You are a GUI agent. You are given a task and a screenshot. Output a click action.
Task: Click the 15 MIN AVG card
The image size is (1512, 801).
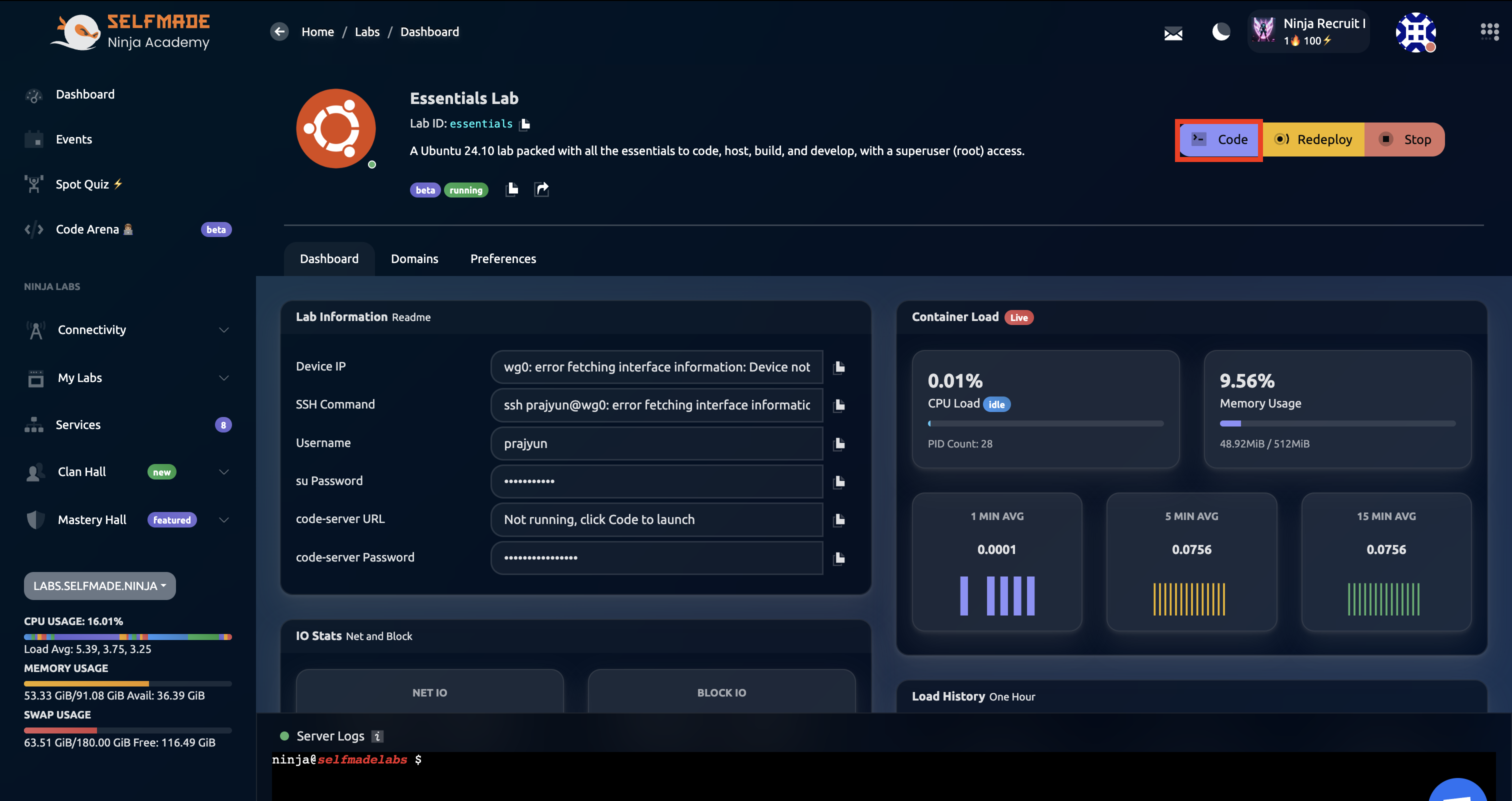(x=1386, y=562)
